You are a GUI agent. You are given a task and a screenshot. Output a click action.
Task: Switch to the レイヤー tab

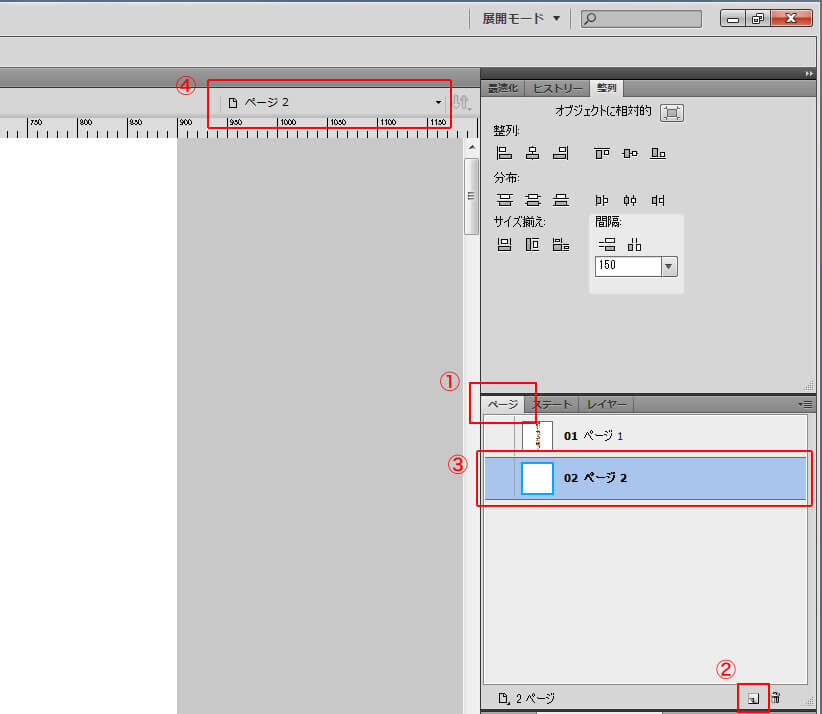607,404
